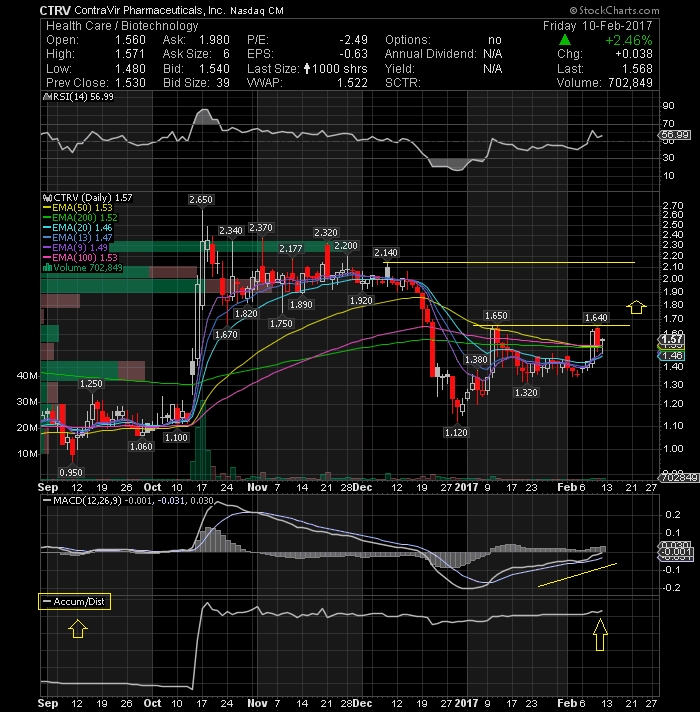
Task: Click the Last Size up-arrow icon
Action: tap(307, 69)
